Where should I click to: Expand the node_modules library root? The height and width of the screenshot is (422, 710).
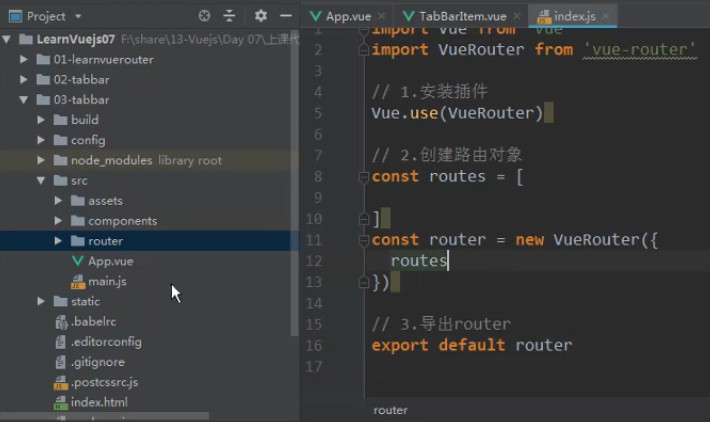(41, 160)
